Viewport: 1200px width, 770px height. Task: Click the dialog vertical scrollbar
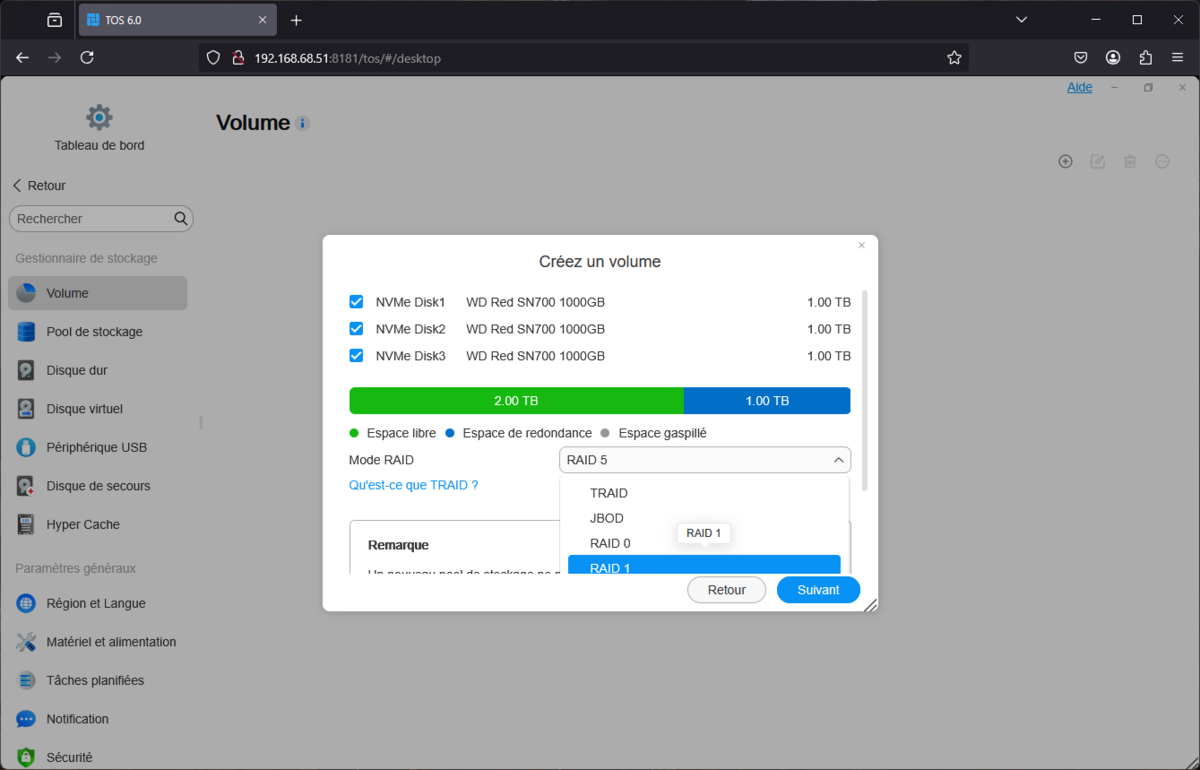864,390
